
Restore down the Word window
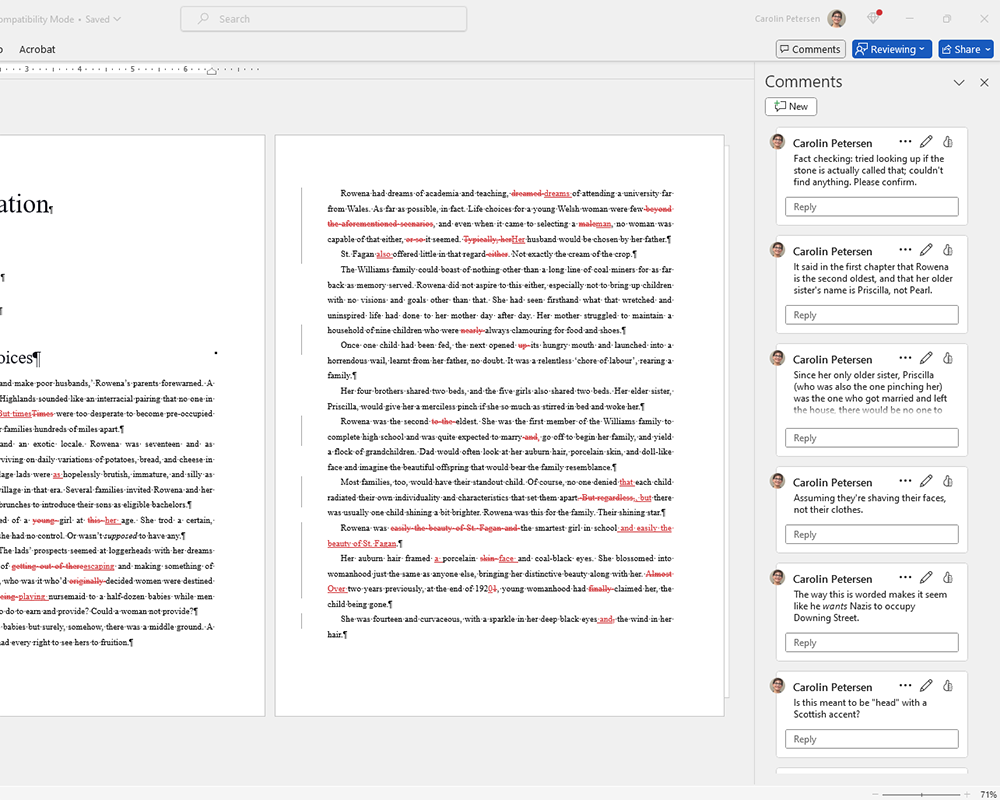click(947, 19)
